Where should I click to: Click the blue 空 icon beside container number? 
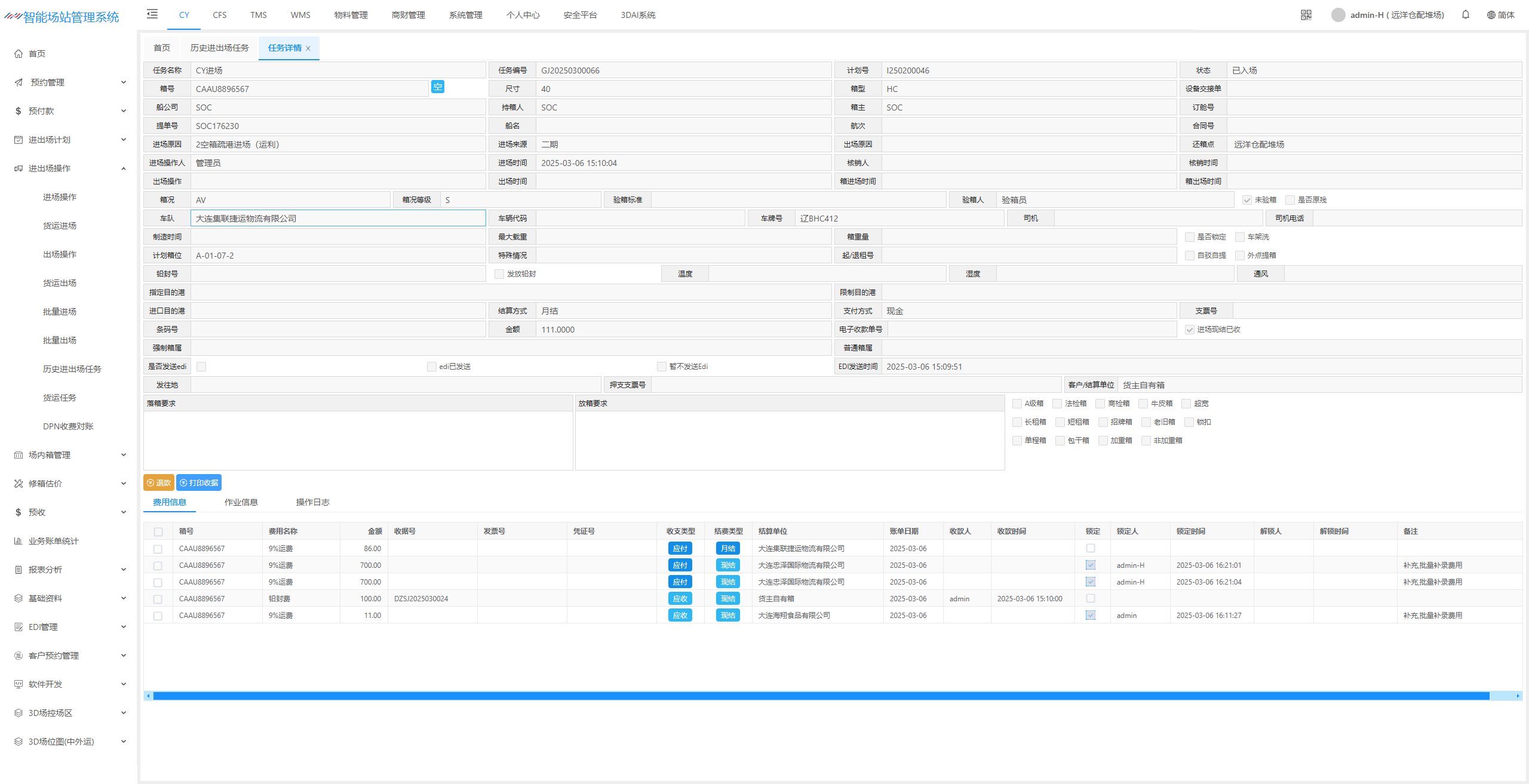tap(437, 87)
